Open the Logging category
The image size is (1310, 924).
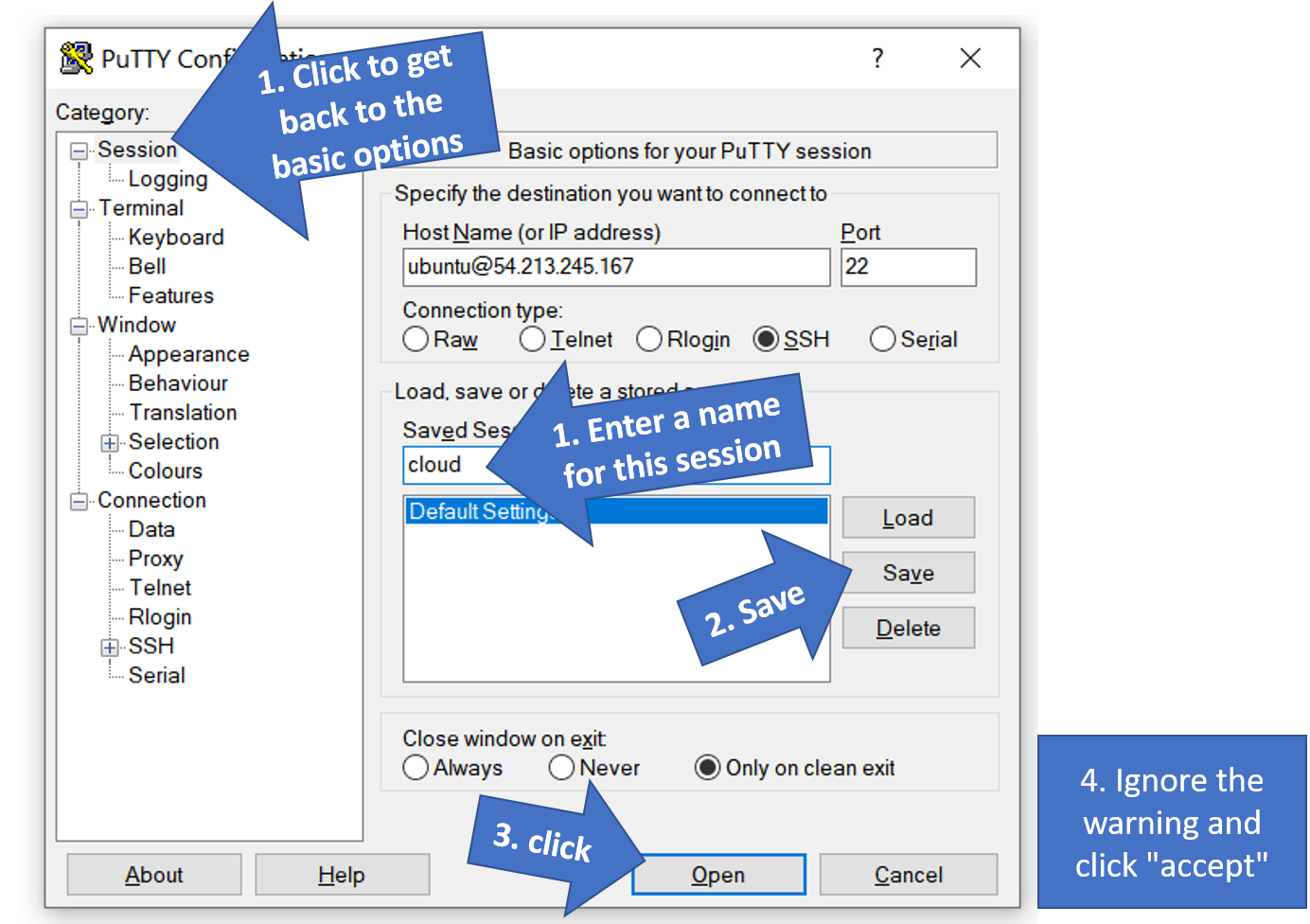pos(168,179)
